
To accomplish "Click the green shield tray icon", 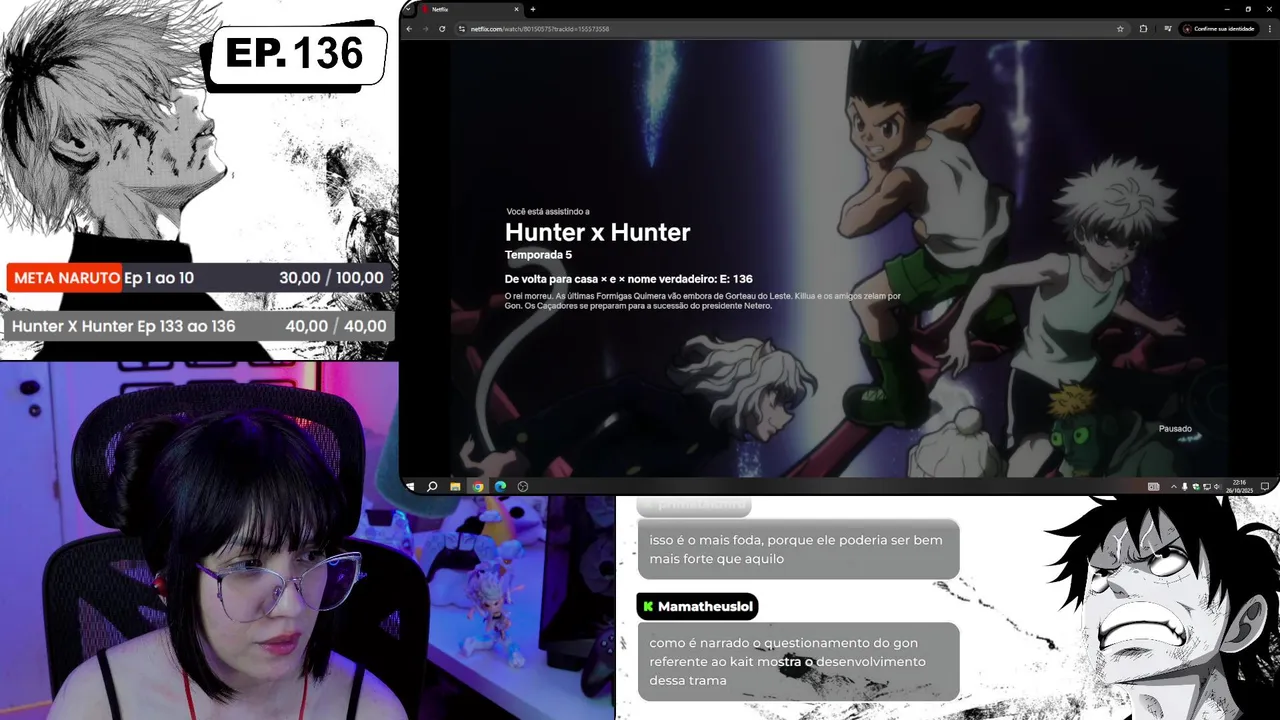I will coord(1196,487).
